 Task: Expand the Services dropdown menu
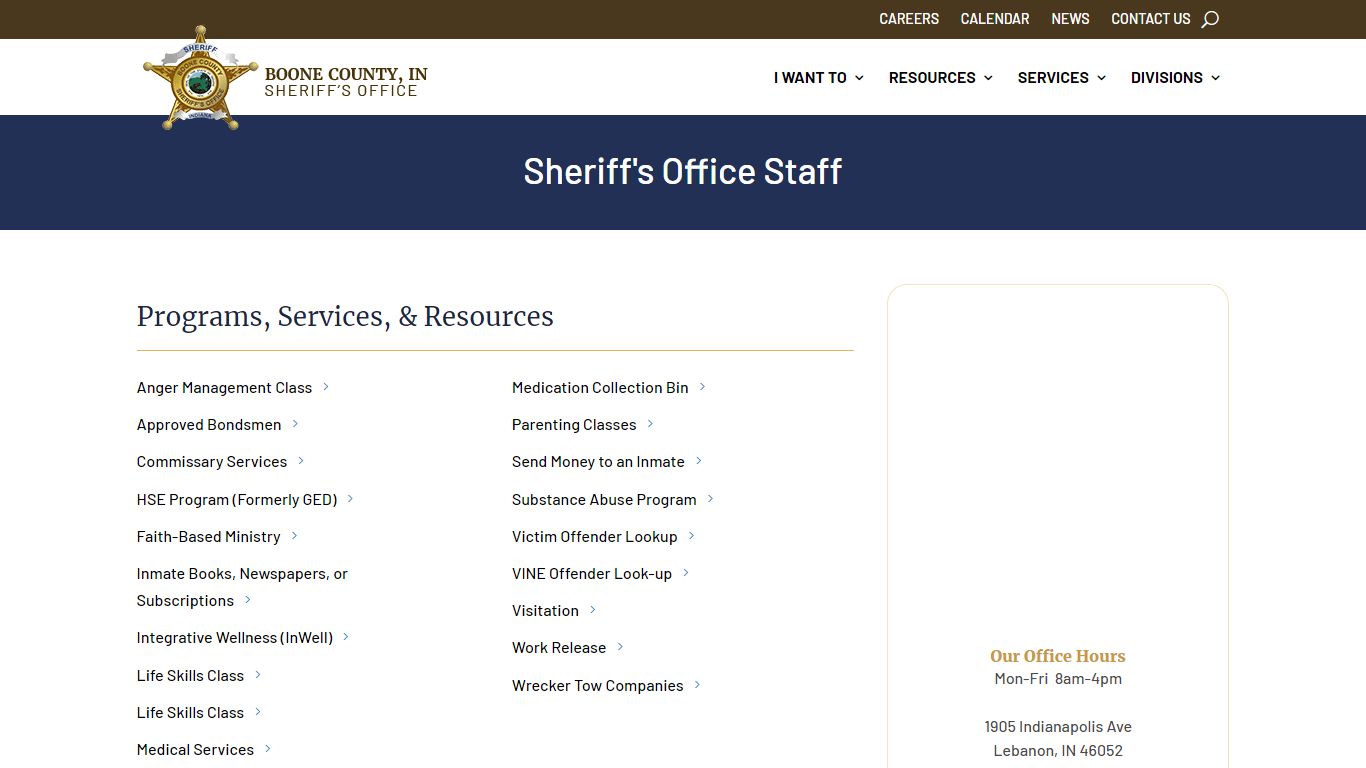click(x=1061, y=77)
